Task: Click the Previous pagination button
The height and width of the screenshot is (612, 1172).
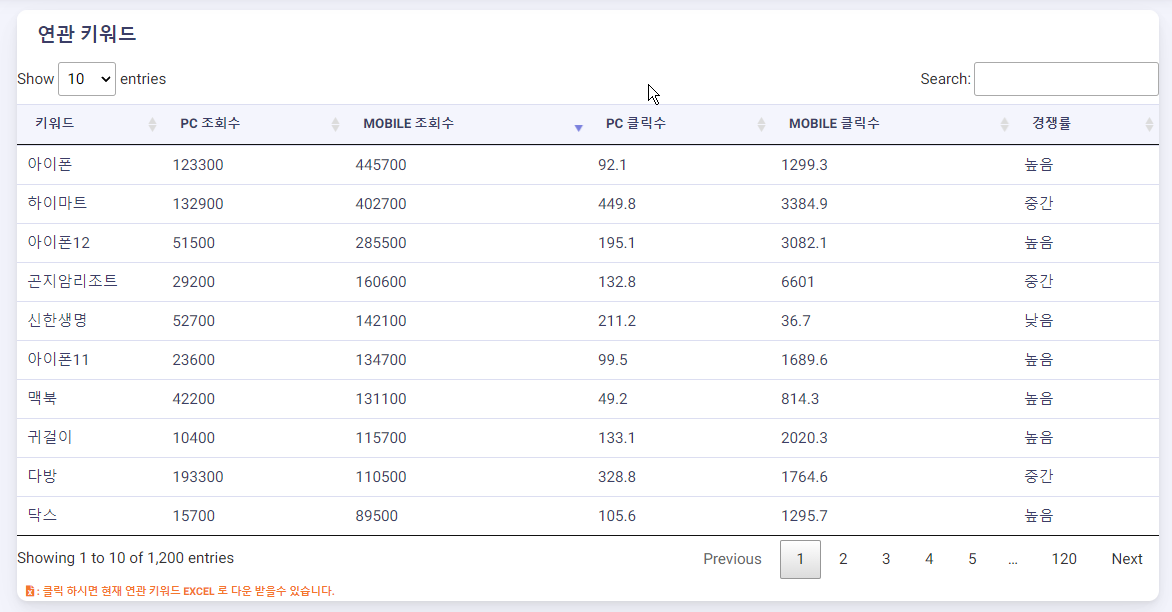Action: [732, 559]
